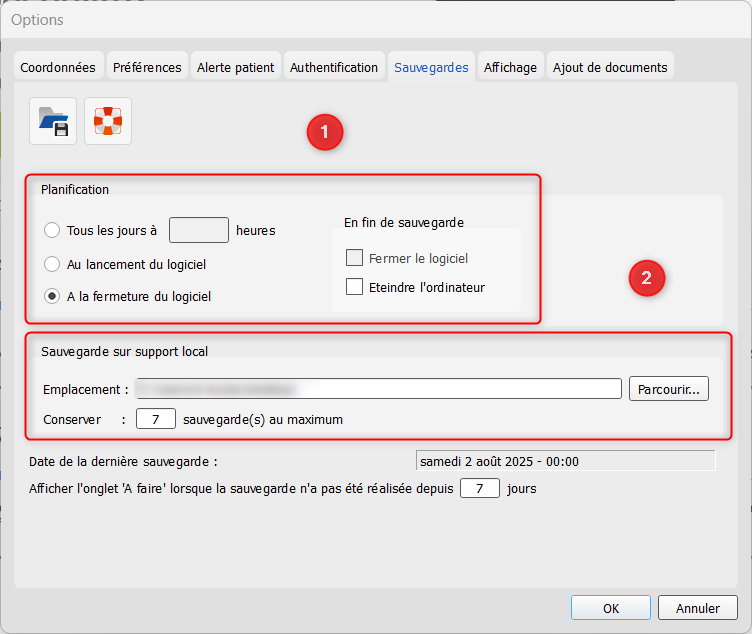
Task: Open the Ajout de documents tab
Action: (x=610, y=67)
